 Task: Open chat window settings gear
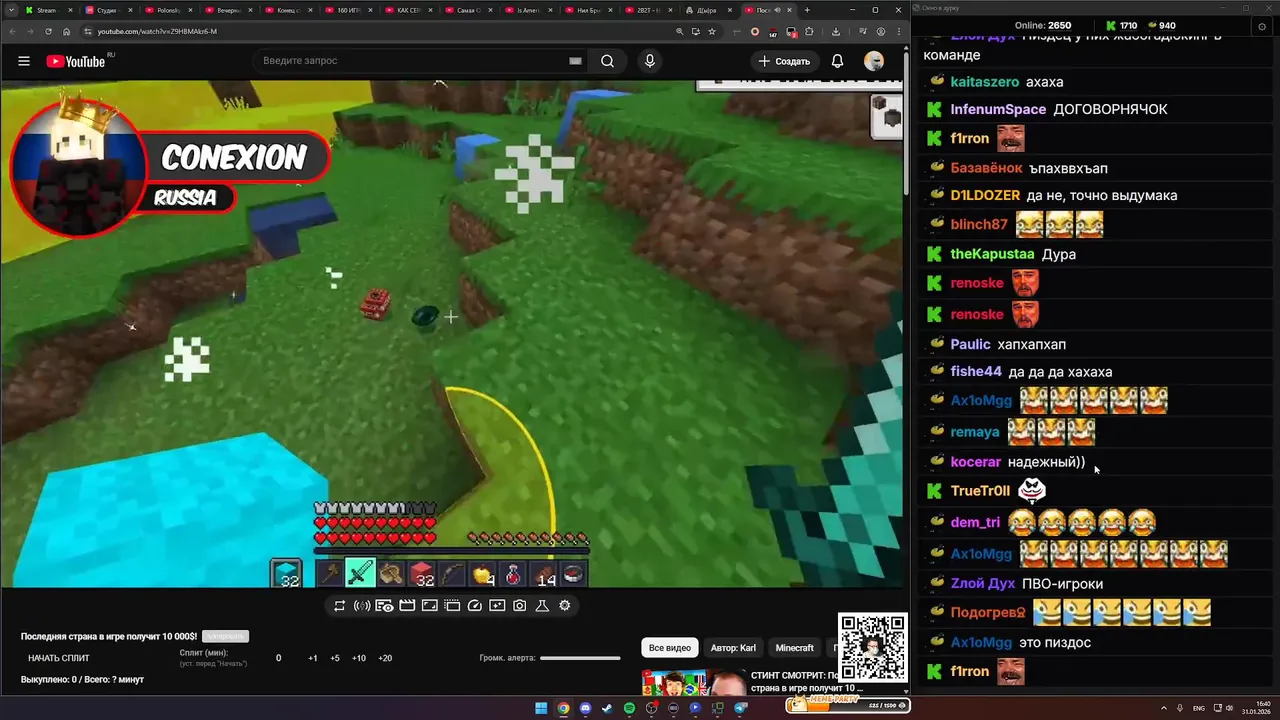coord(1261,25)
